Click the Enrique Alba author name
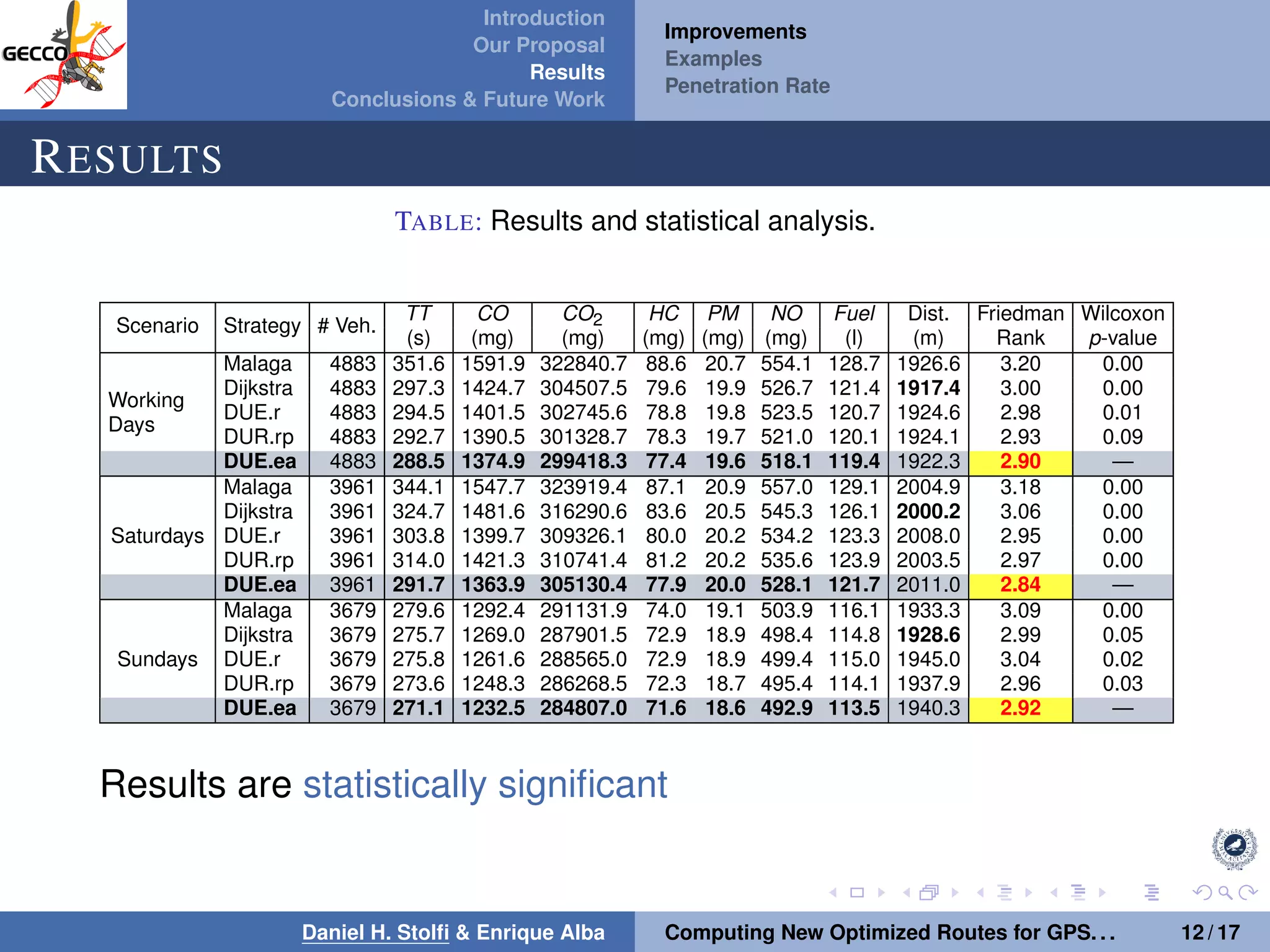This screenshot has height=952, width=1270. pyautogui.click(x=540, y=932)
